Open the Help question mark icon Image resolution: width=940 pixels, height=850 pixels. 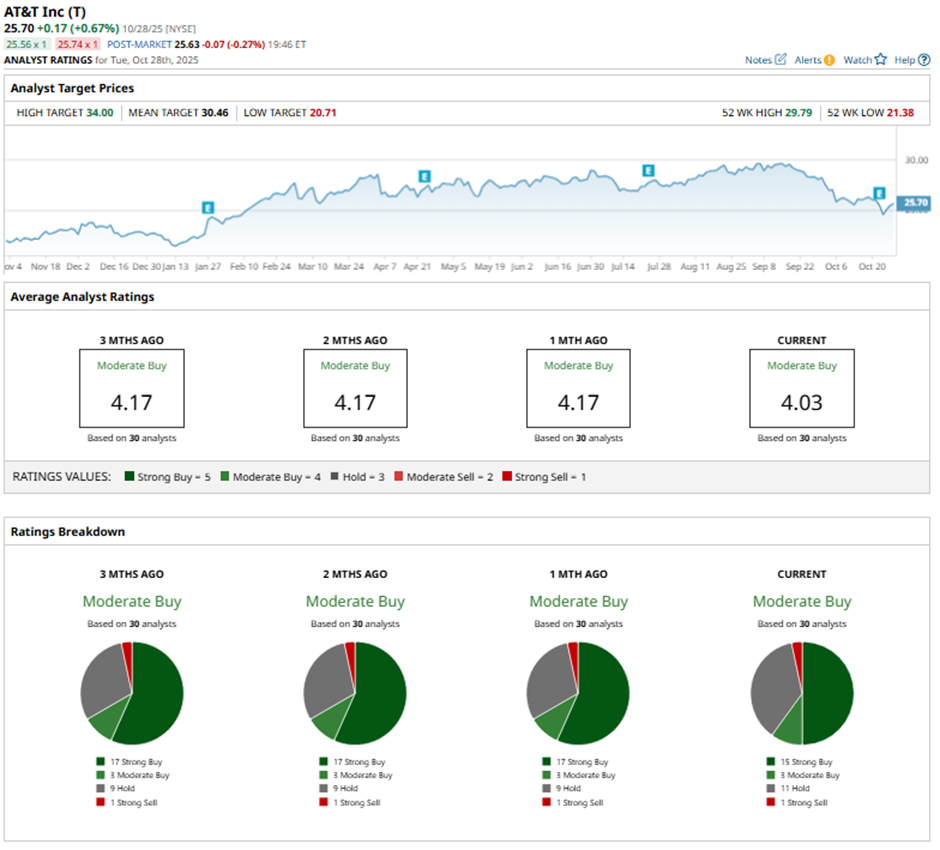(x=924, y=60)
